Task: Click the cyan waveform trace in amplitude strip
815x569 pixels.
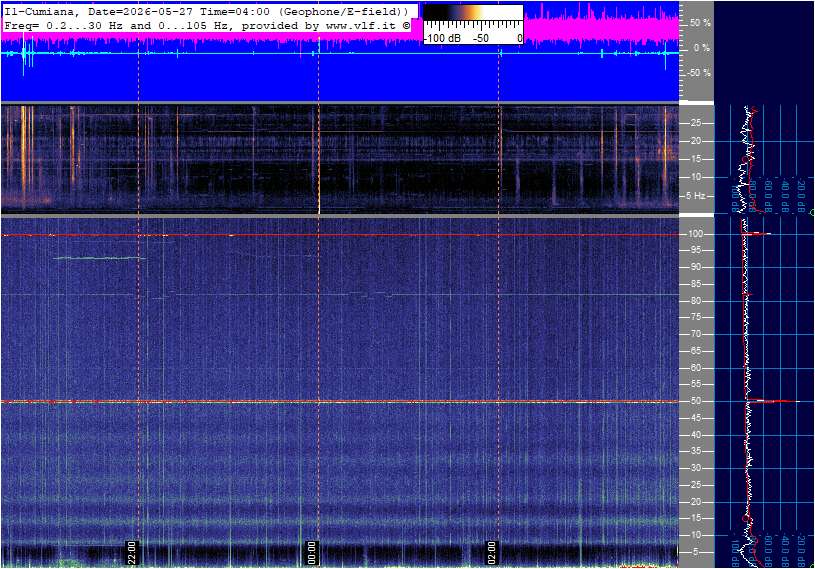Action: pyautogui.click(x=340, y=53)
